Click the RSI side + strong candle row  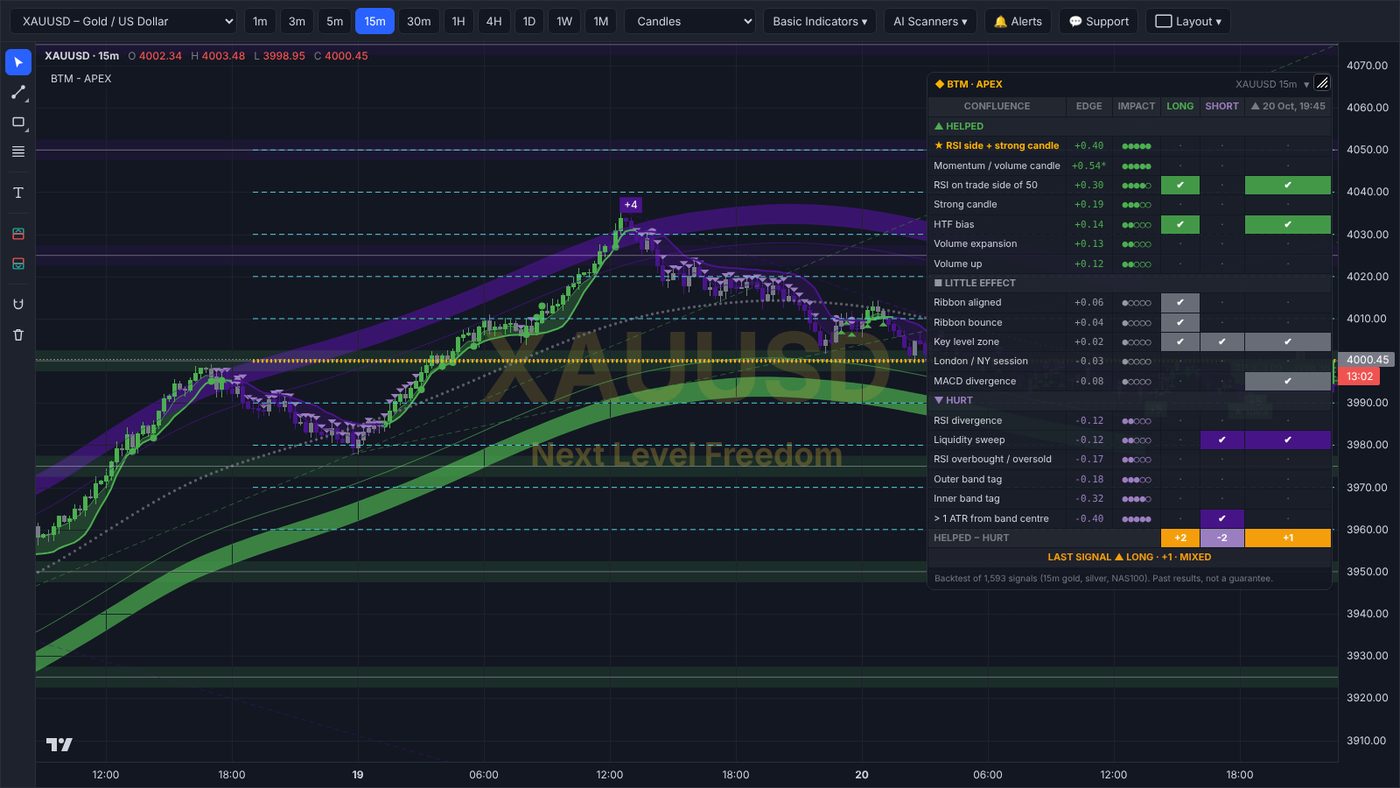click(x=1130, y=146)
